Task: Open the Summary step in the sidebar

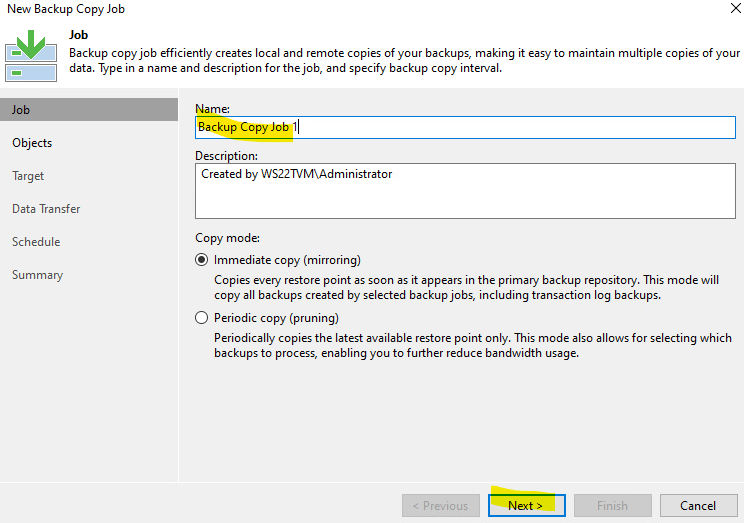Action: point(37,275)
